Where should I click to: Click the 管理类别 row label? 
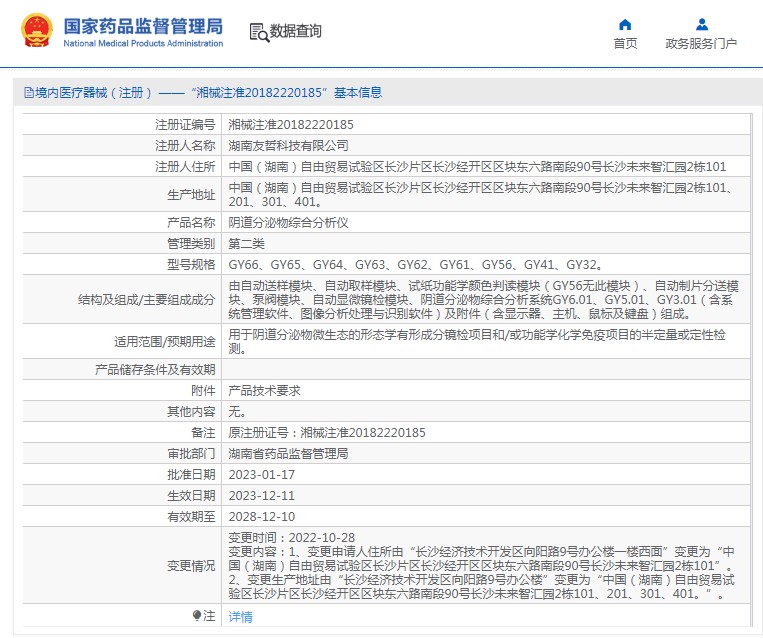pos(191,243)
